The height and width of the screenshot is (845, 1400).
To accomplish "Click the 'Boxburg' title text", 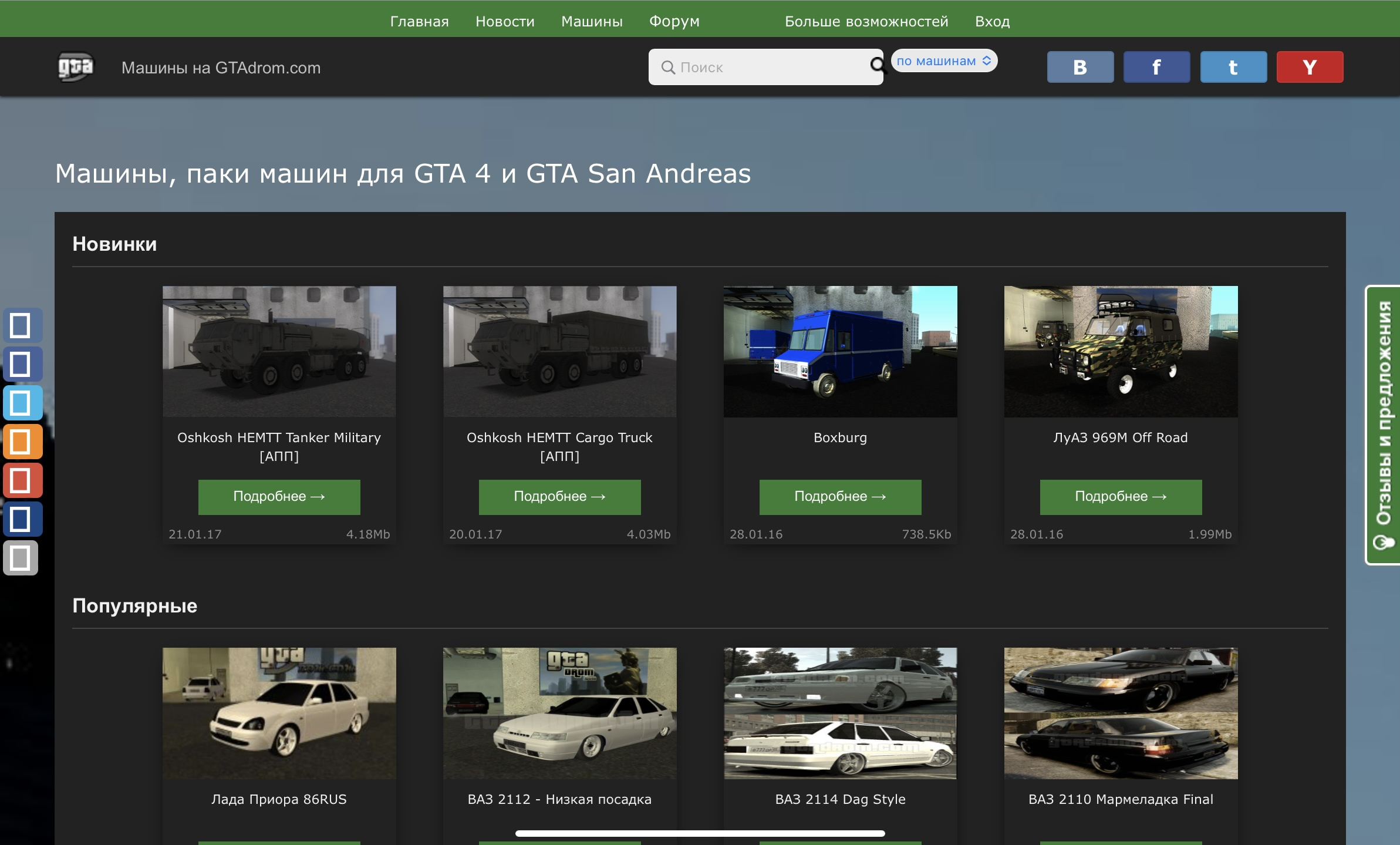I will tap(840, 437).
